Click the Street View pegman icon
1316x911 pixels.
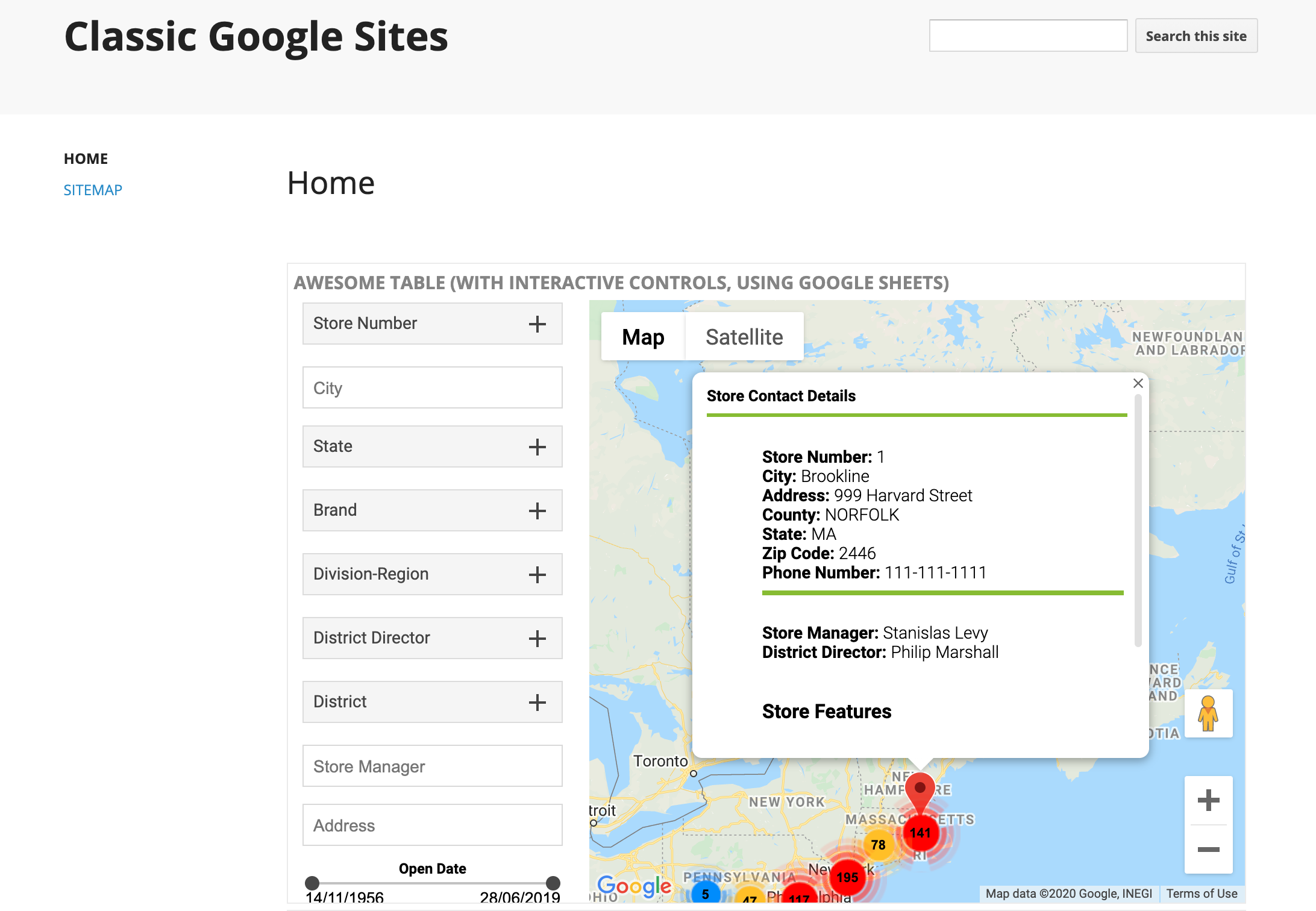pyautogui.click(x=1208, y=713)
